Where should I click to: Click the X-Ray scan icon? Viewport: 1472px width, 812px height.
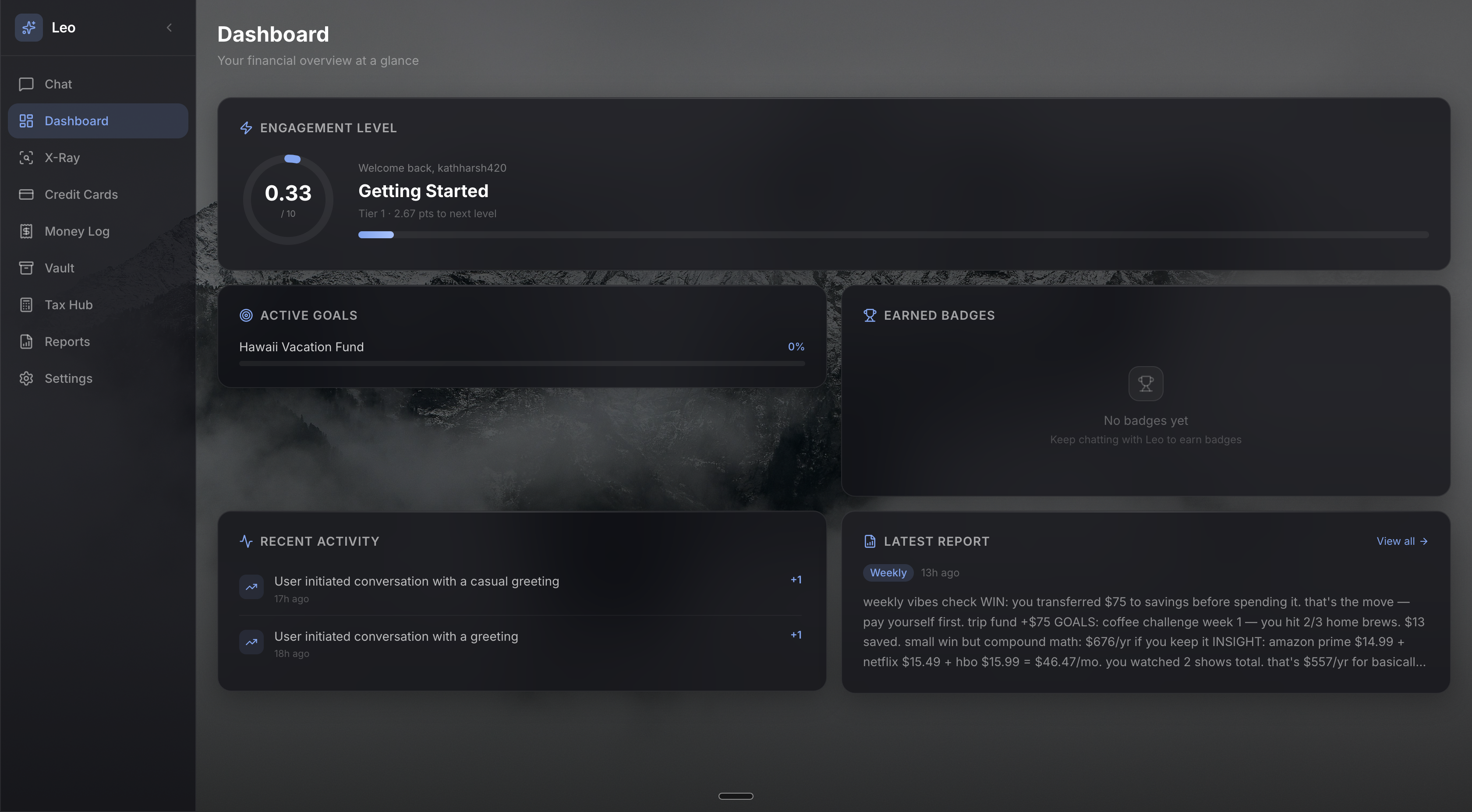pyautogui.click(x=26, y=158)
